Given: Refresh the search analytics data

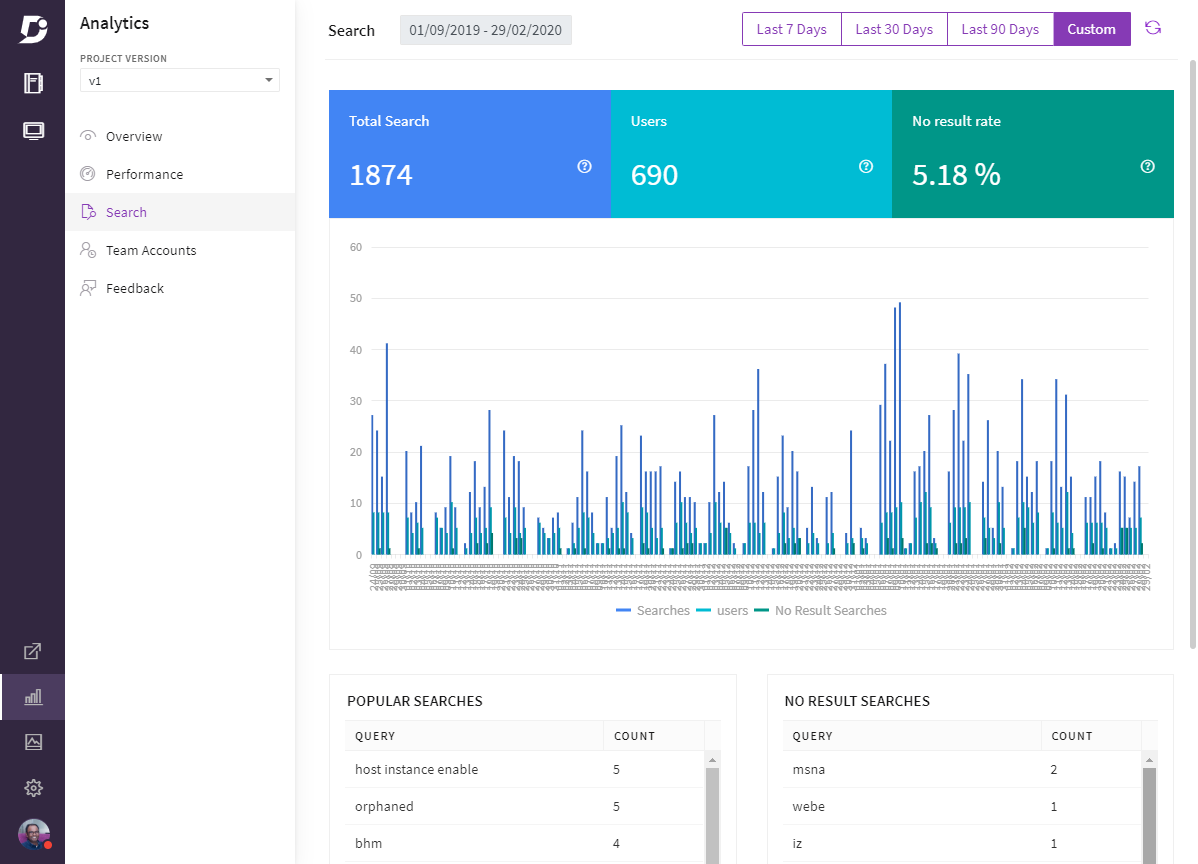Looking at the screenshot, I should click(1153, 29).
